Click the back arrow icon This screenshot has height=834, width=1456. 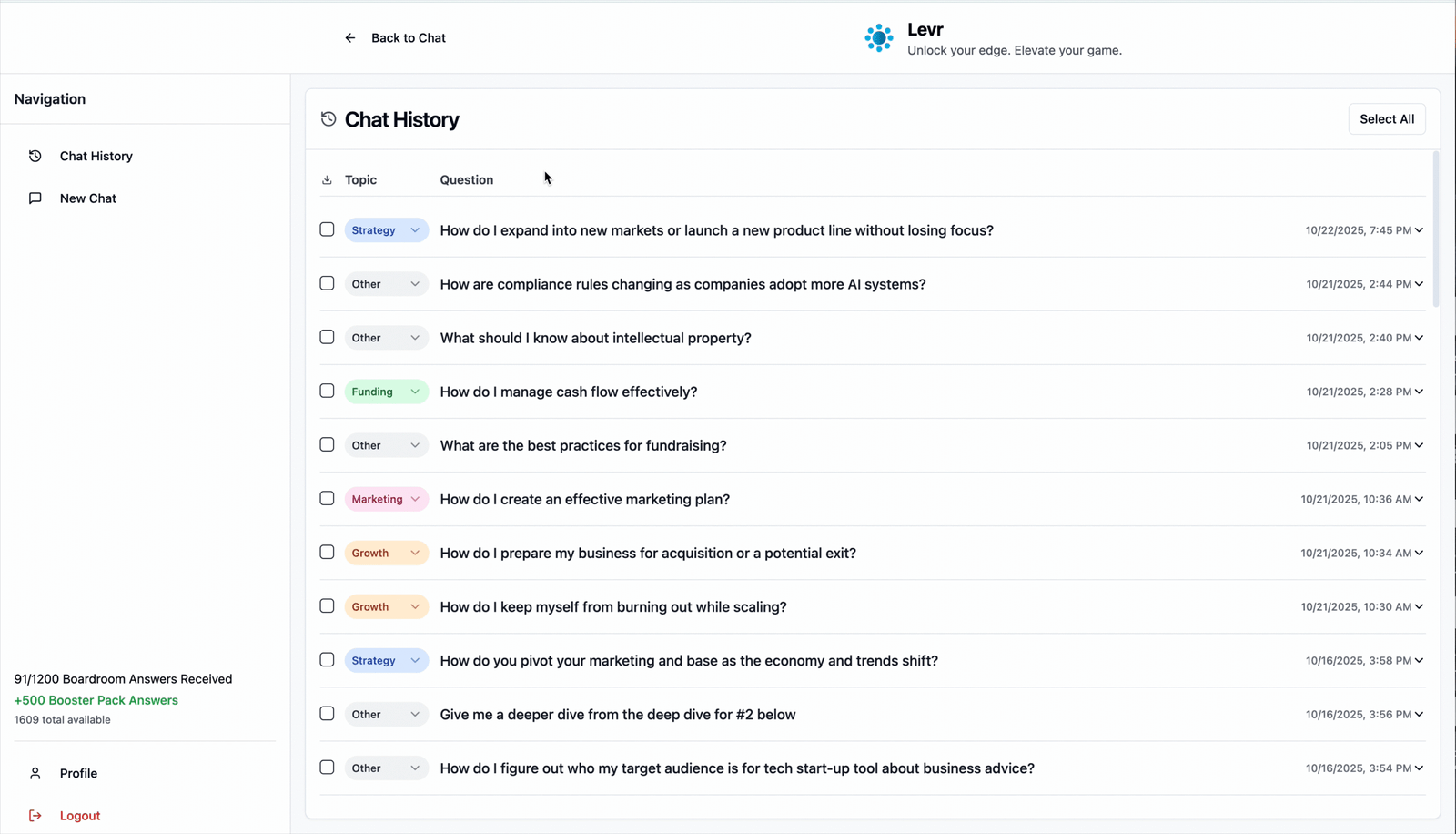(350, 38)
